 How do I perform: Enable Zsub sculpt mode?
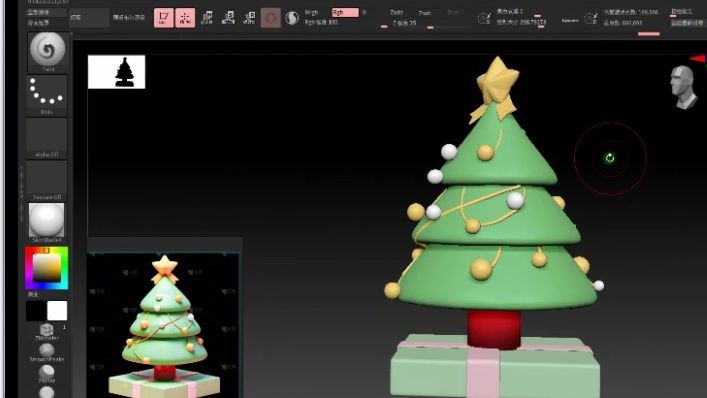pyautogui.click(x=425, y=13)
